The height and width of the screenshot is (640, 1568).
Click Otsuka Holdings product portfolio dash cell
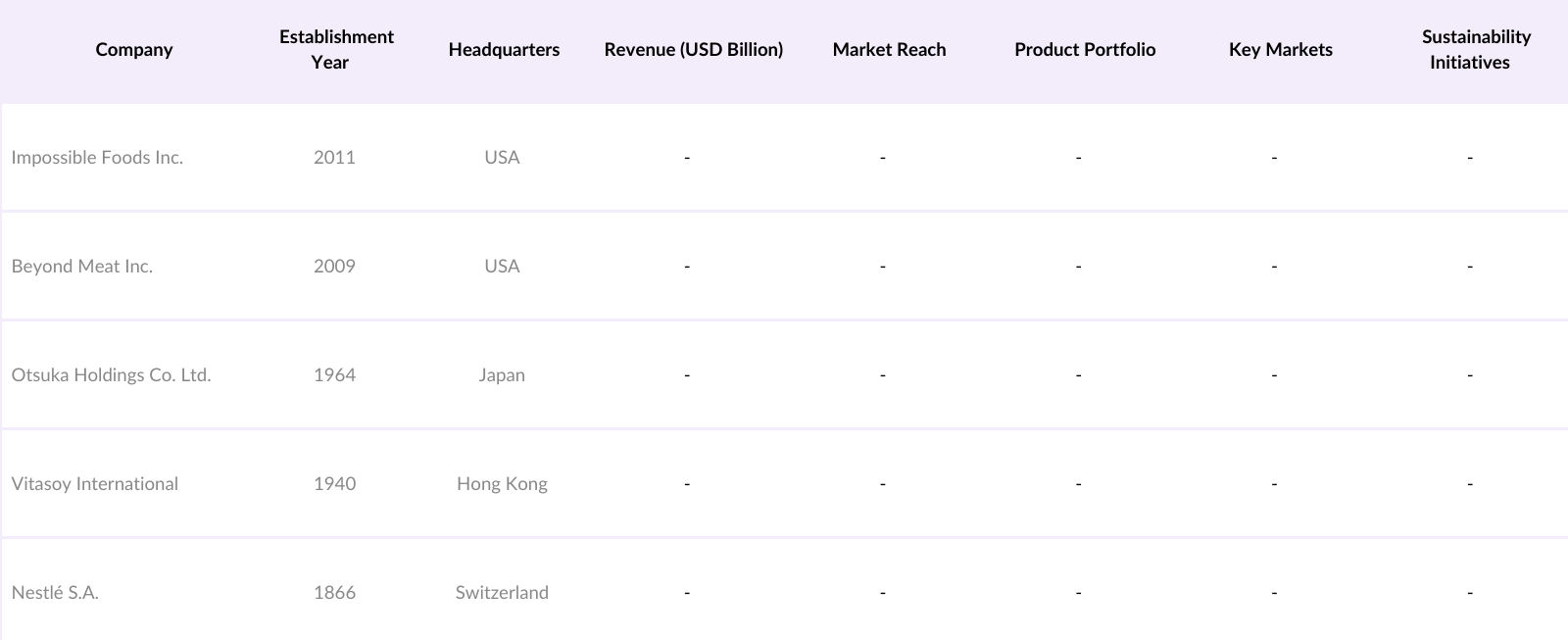[1078, 375]
